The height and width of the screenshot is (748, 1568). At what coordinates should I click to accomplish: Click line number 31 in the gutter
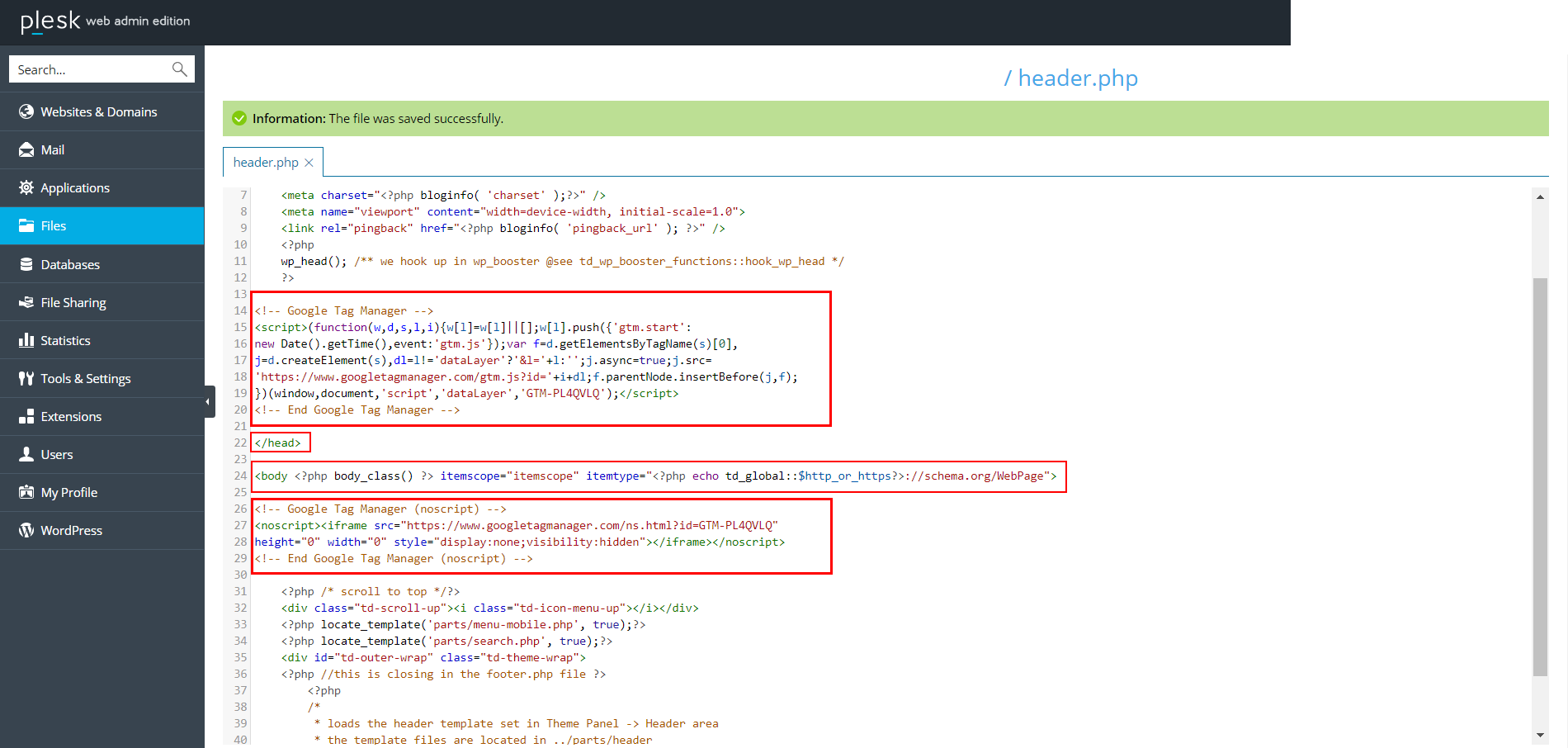pos(240,591)
